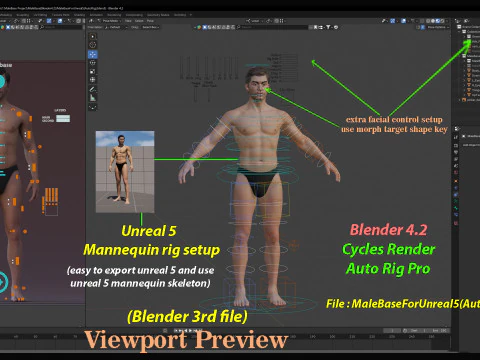This screenshot has width=480, height=360.
Task: Pick the Scale tool
Action: (93, 71)
